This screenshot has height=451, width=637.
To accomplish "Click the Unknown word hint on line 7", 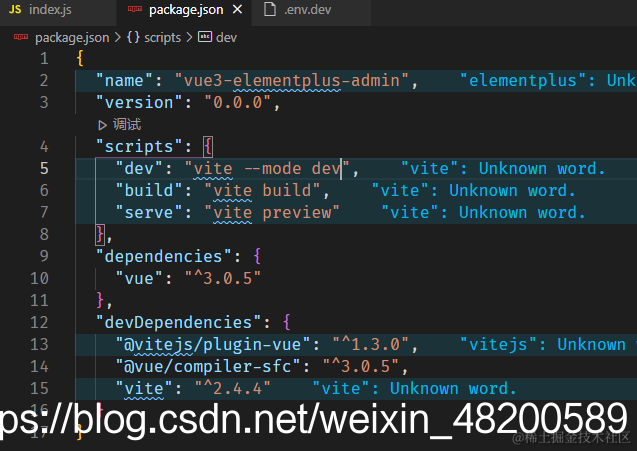I will (x=483, y=212).
